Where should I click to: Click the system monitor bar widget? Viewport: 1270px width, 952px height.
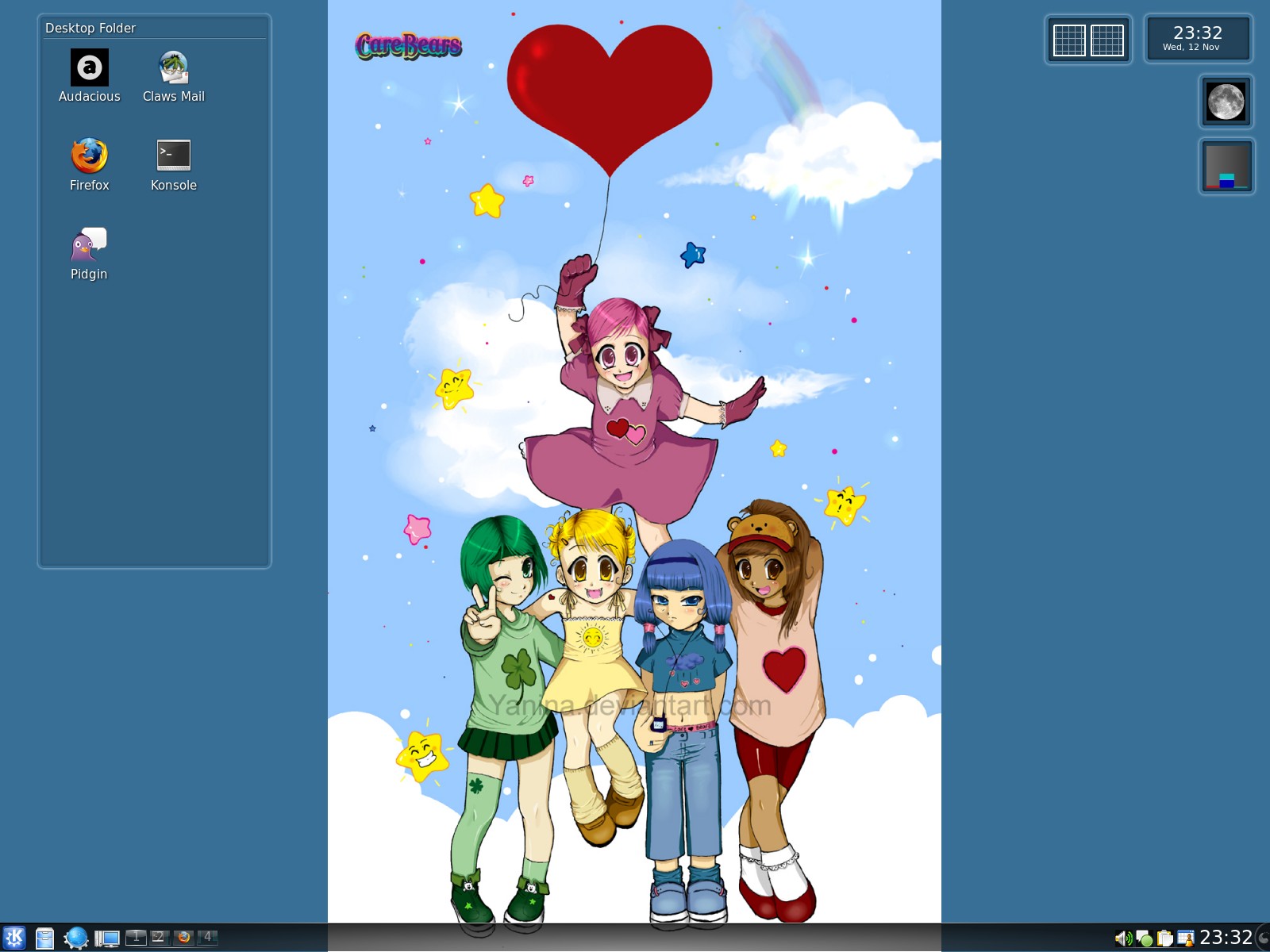[x=1226, y=167]
